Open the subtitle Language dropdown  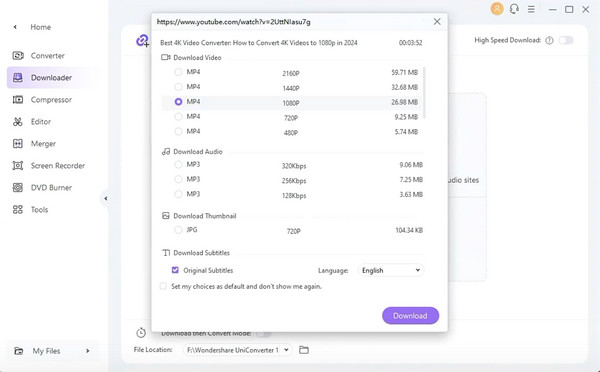pos(391,270)
